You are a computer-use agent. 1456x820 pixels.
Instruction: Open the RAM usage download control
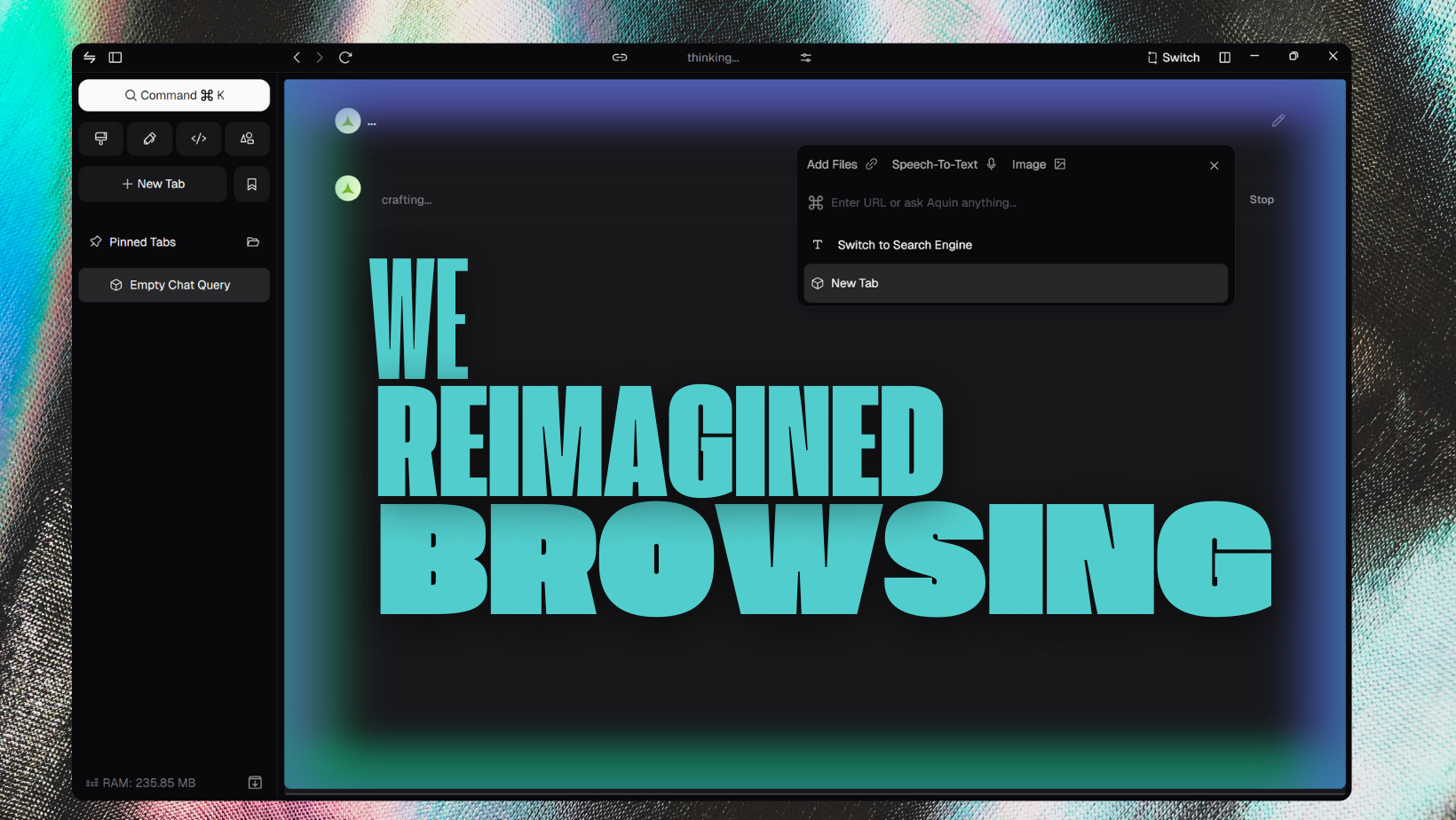[x=256, y=782]
